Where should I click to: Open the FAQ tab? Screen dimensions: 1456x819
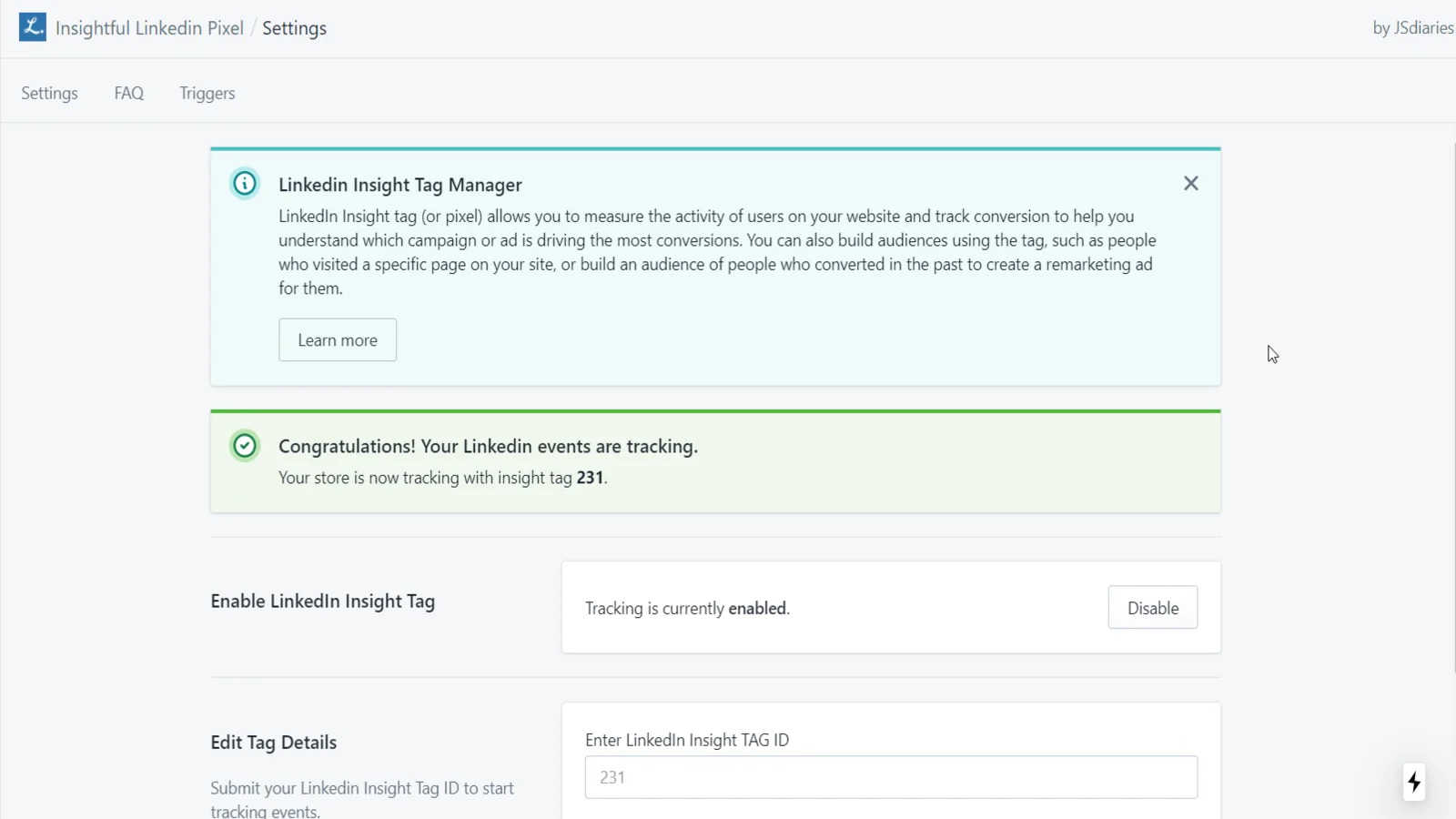point(129,93)
